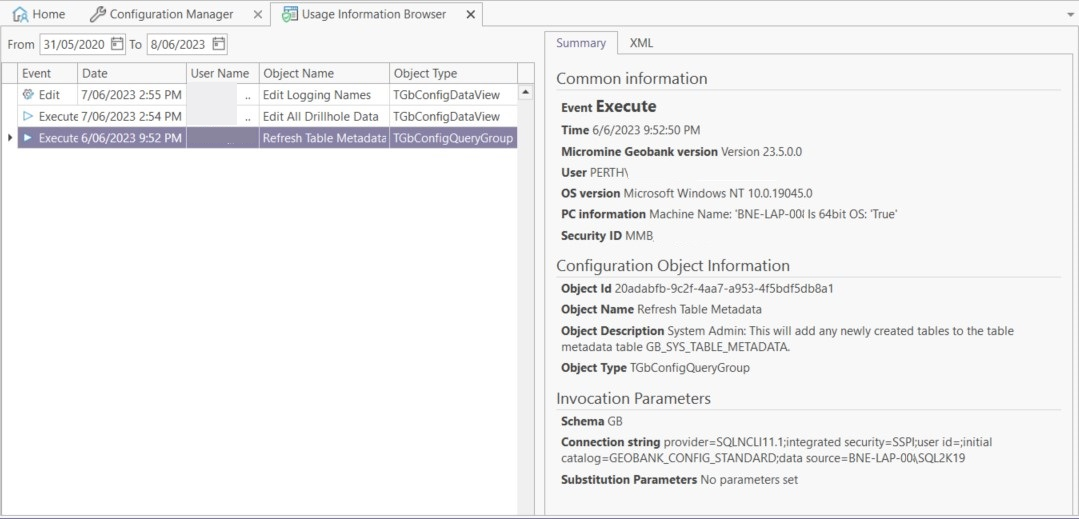Click the Object Type column header

[x=452, y=73]
